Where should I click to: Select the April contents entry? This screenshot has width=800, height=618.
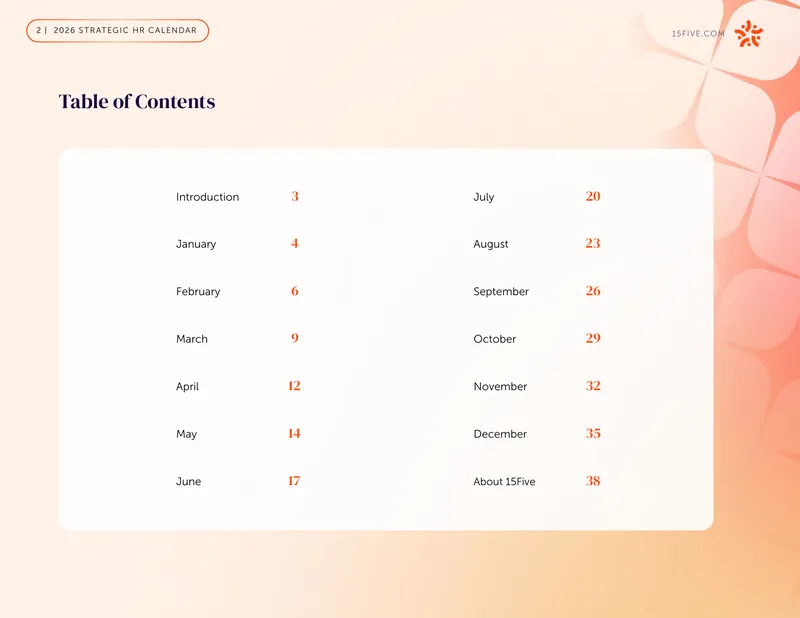187,386
